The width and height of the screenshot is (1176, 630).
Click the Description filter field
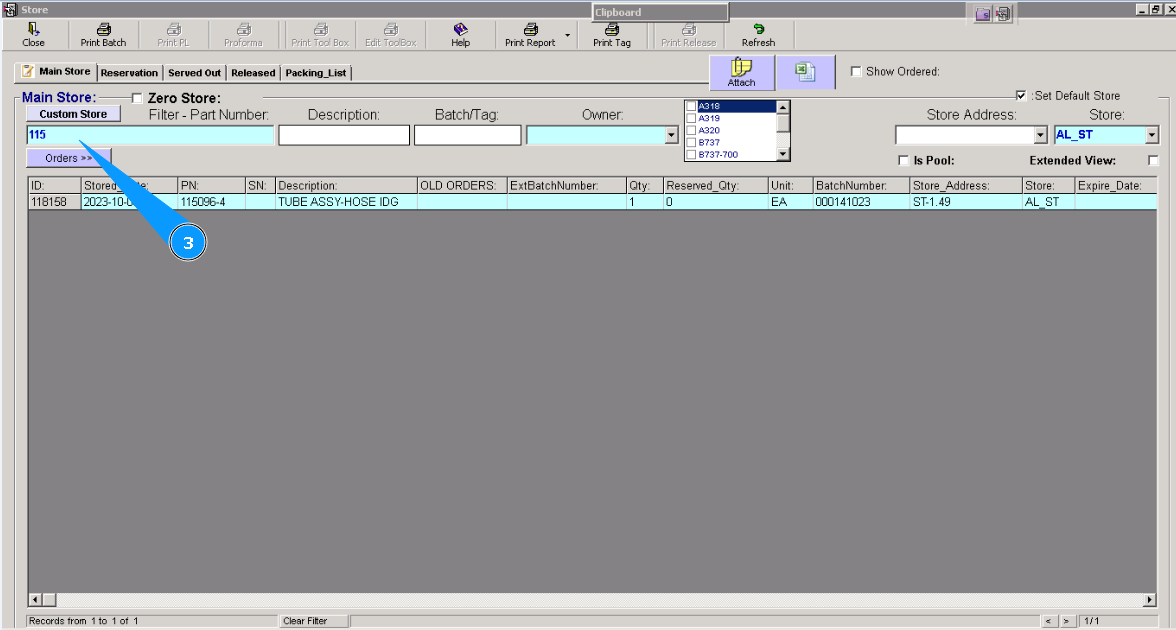[344, 135]
